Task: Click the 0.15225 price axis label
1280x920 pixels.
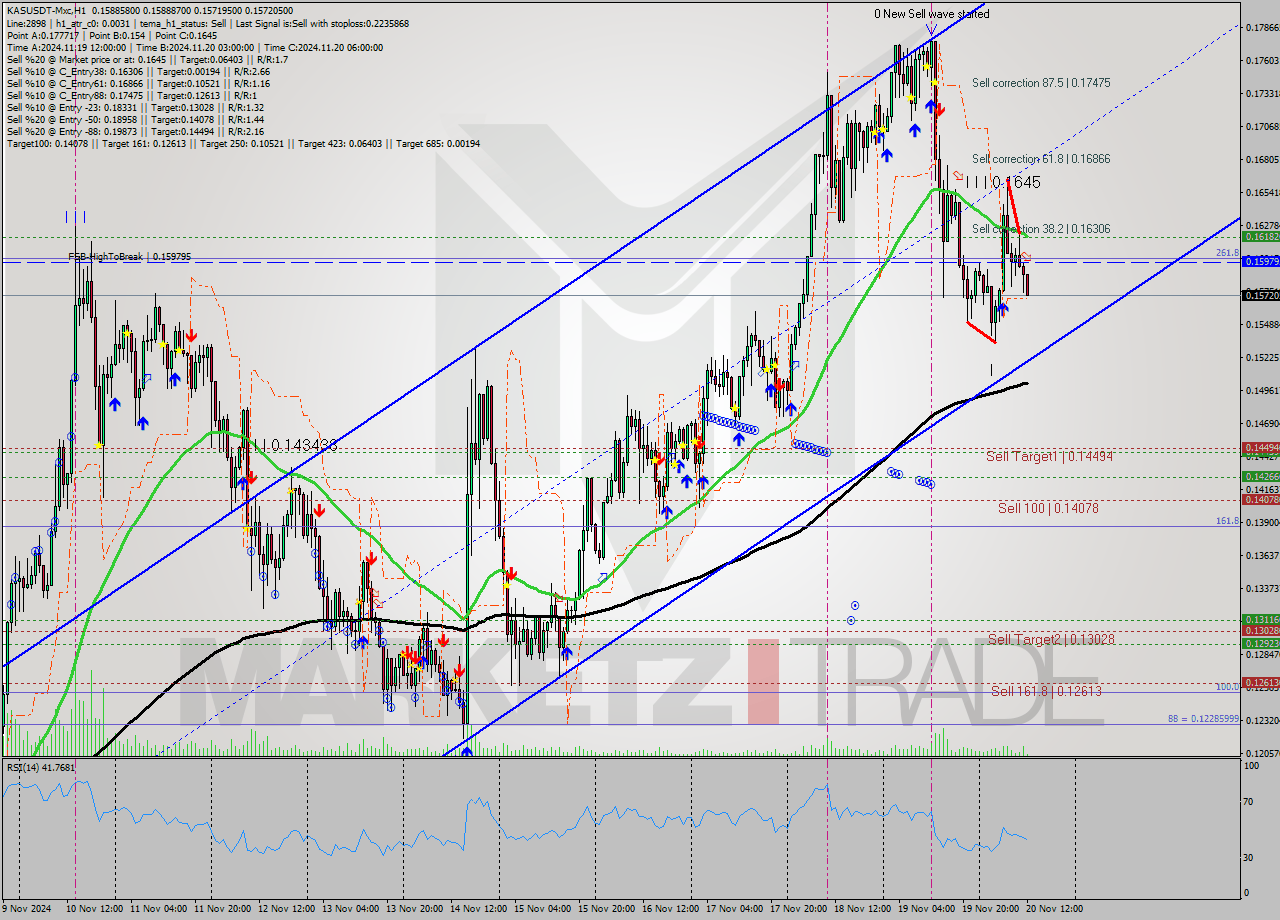Action: (x=1260, y=357)
